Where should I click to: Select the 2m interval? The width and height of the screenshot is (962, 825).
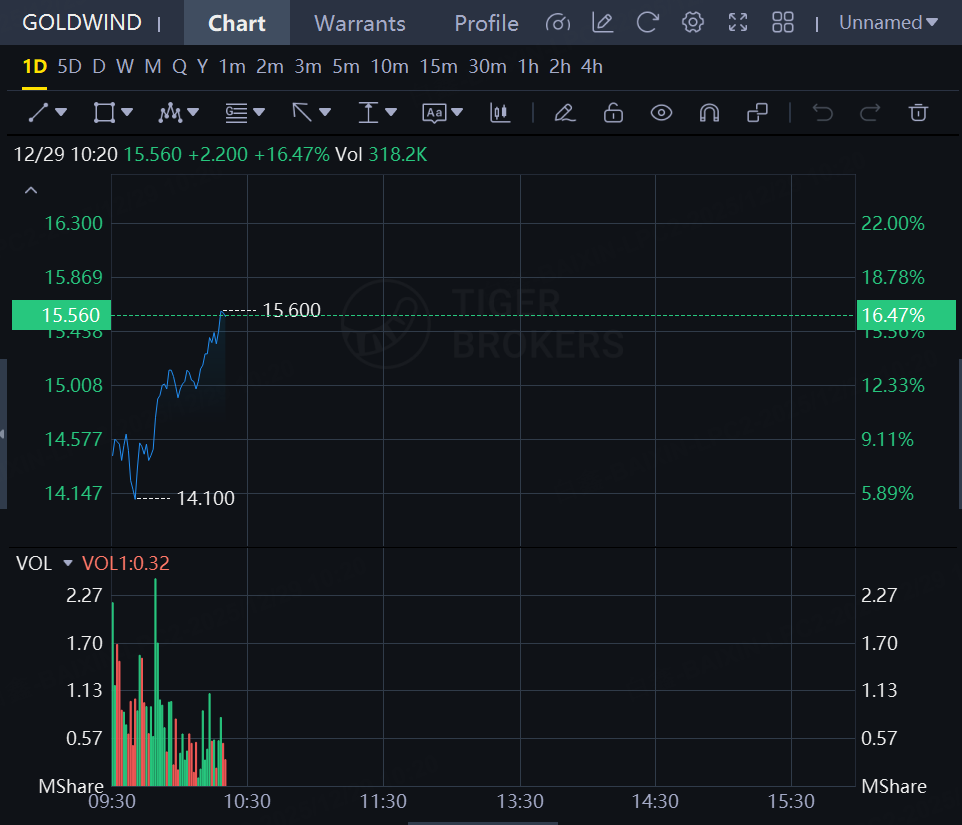pyautogui.click(x=270, y=66)
